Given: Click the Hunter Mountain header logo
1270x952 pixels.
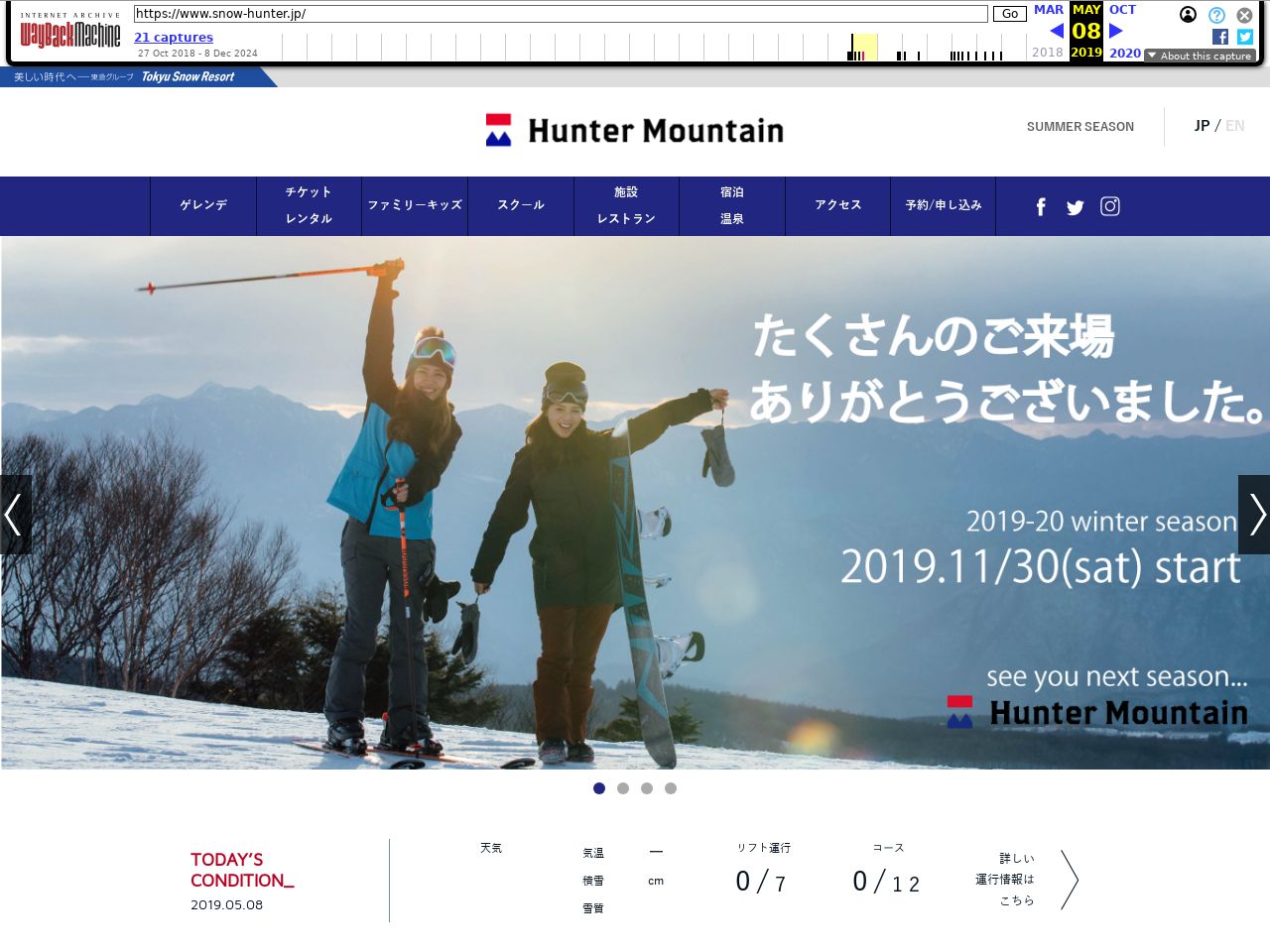Looking at the screenshot, I should 635,130.
